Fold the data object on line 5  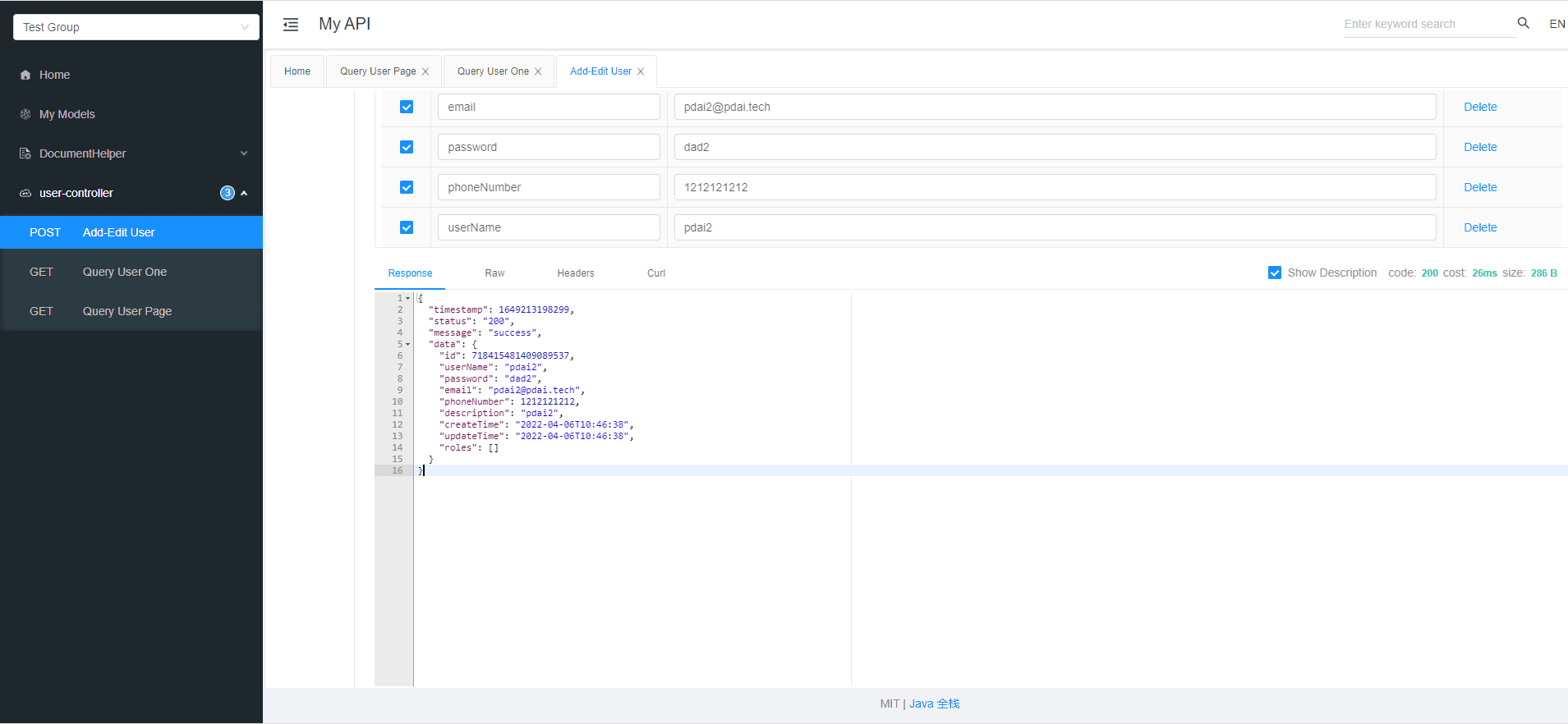tap(408, 345)
